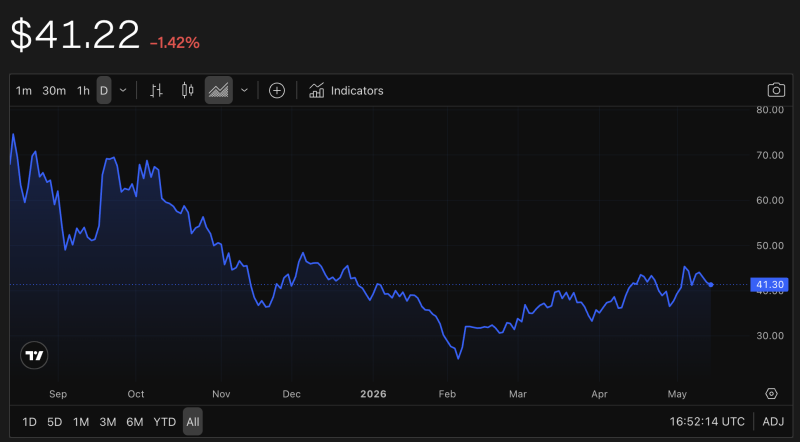The width and height of the screenshot is (800, 442).
Task: Click the 30.00 price axis label
Action: coord(770,336)
